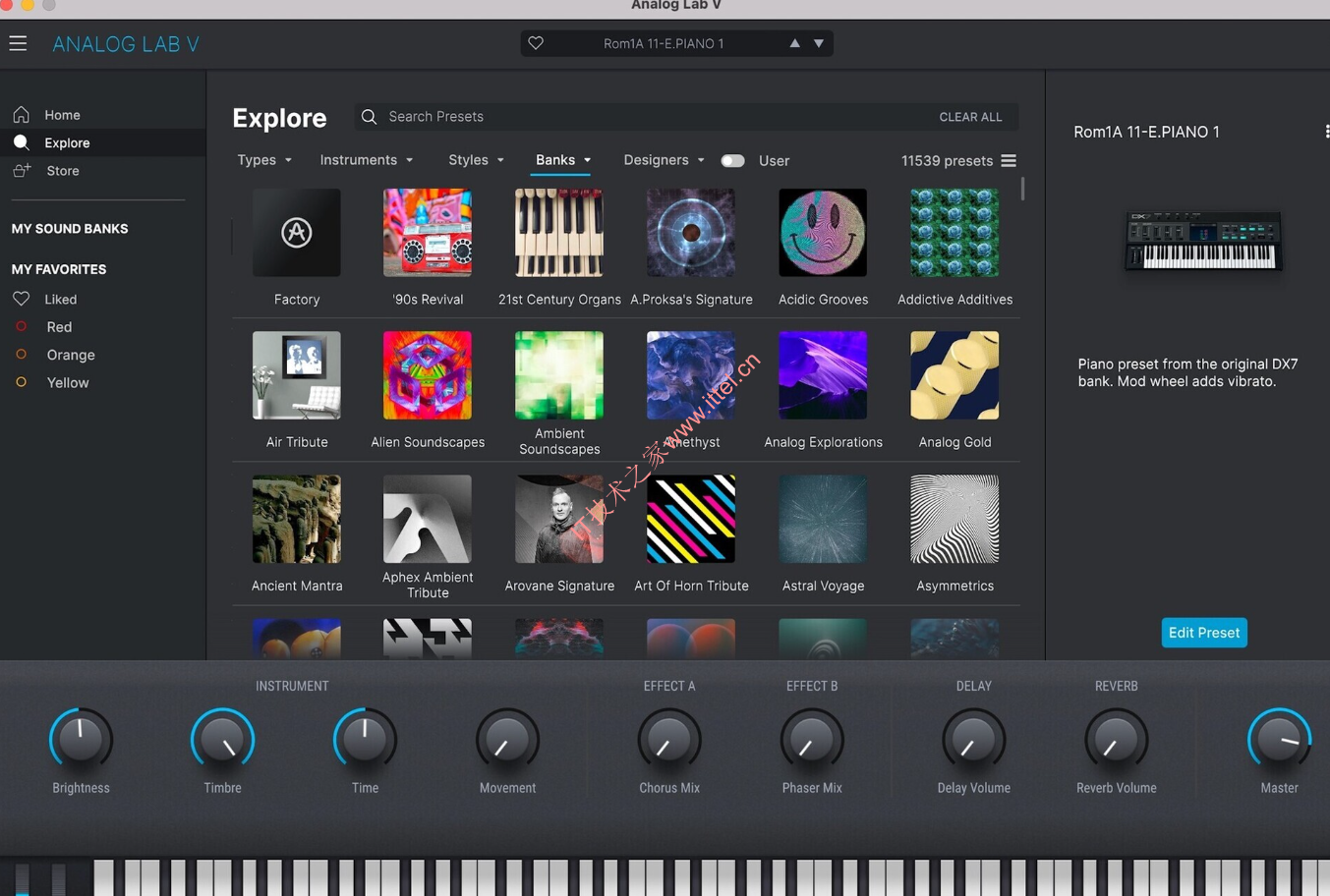The height and width of the screenshot is (896, 1330).
Task: Click the banks list vertical scrollbar
Action: (x=1022, y=188)
